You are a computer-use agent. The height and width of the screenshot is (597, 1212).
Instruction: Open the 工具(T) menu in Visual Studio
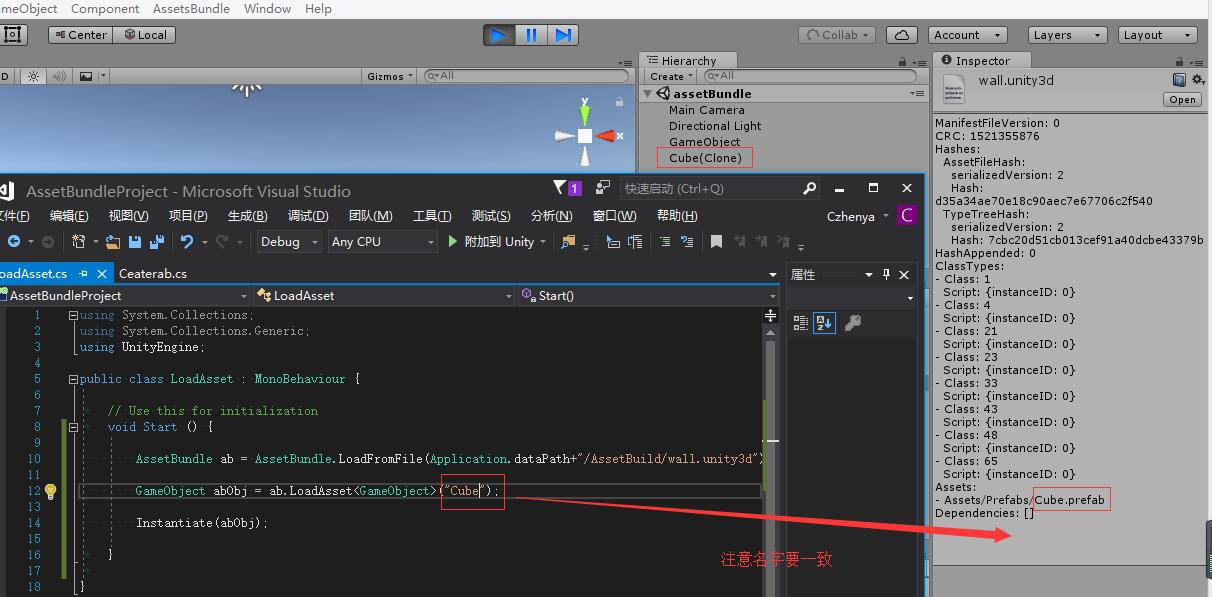(432, 216)
